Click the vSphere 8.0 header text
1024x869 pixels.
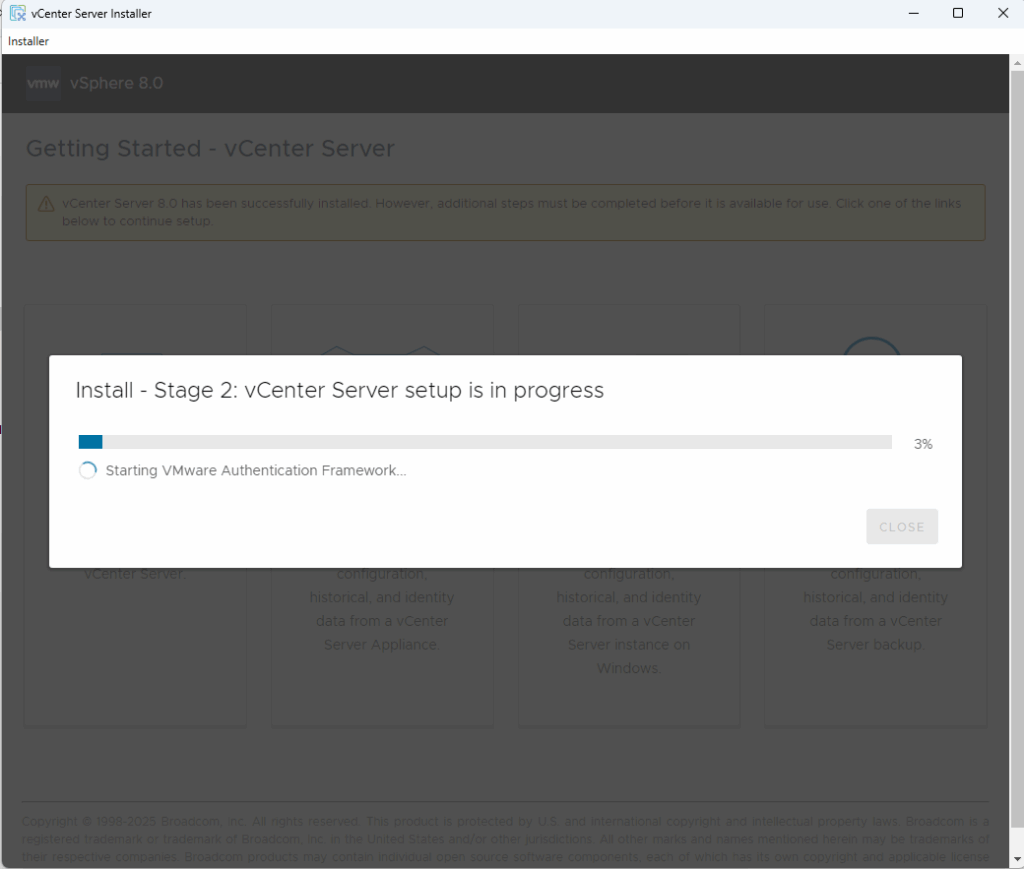click(116, 83)
